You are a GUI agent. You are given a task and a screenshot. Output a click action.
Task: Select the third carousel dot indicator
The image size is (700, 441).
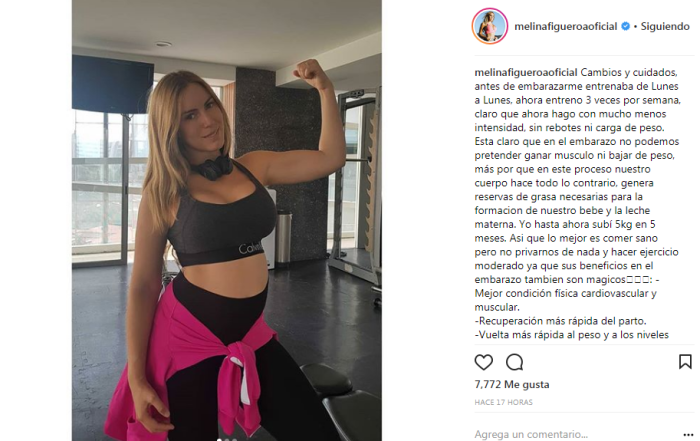[234, 440]
